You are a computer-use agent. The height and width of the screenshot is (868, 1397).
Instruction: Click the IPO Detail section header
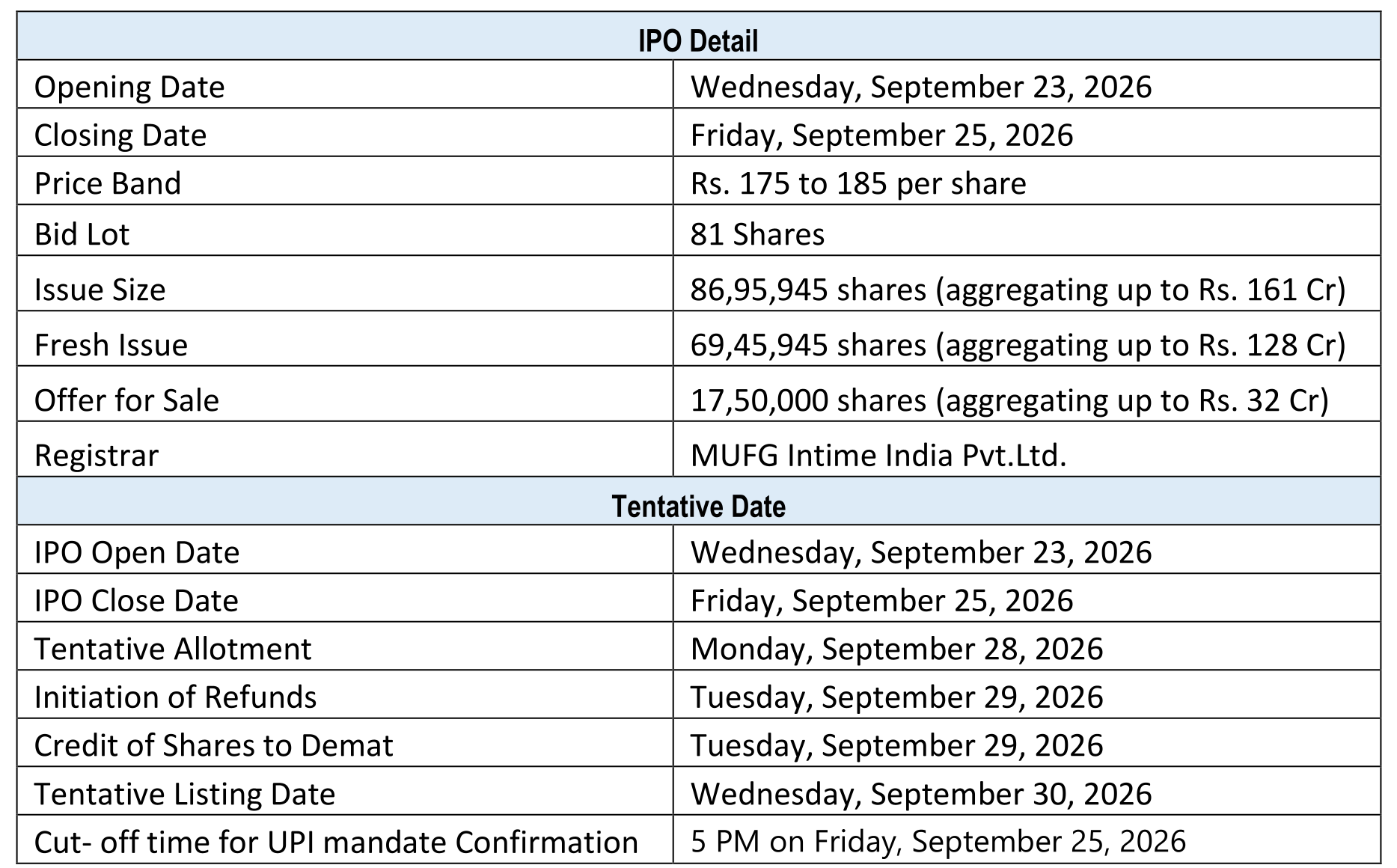[x=698, y=36]
